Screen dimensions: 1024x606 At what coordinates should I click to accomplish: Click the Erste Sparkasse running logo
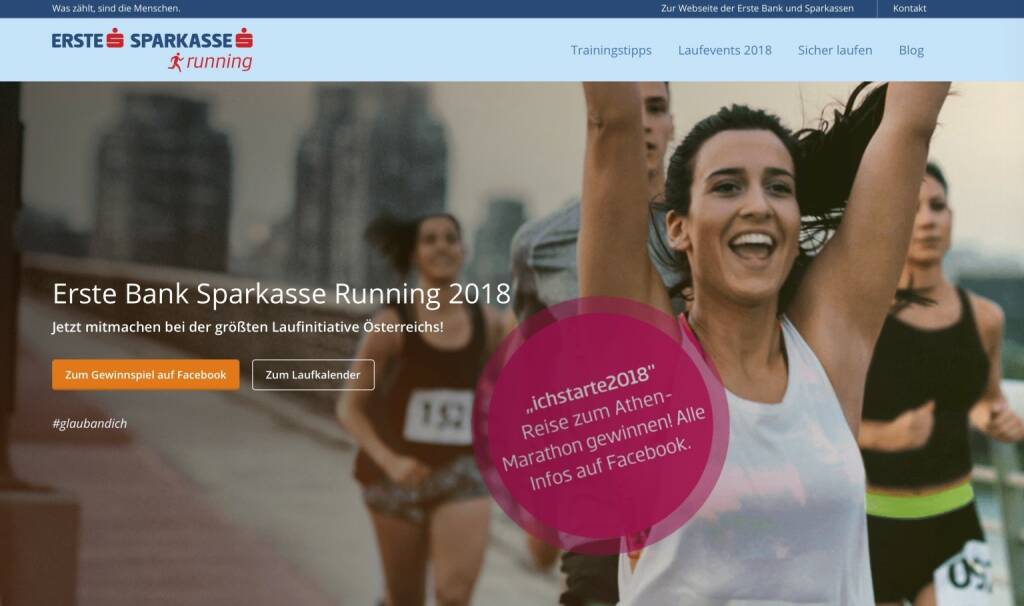(152, 50)
